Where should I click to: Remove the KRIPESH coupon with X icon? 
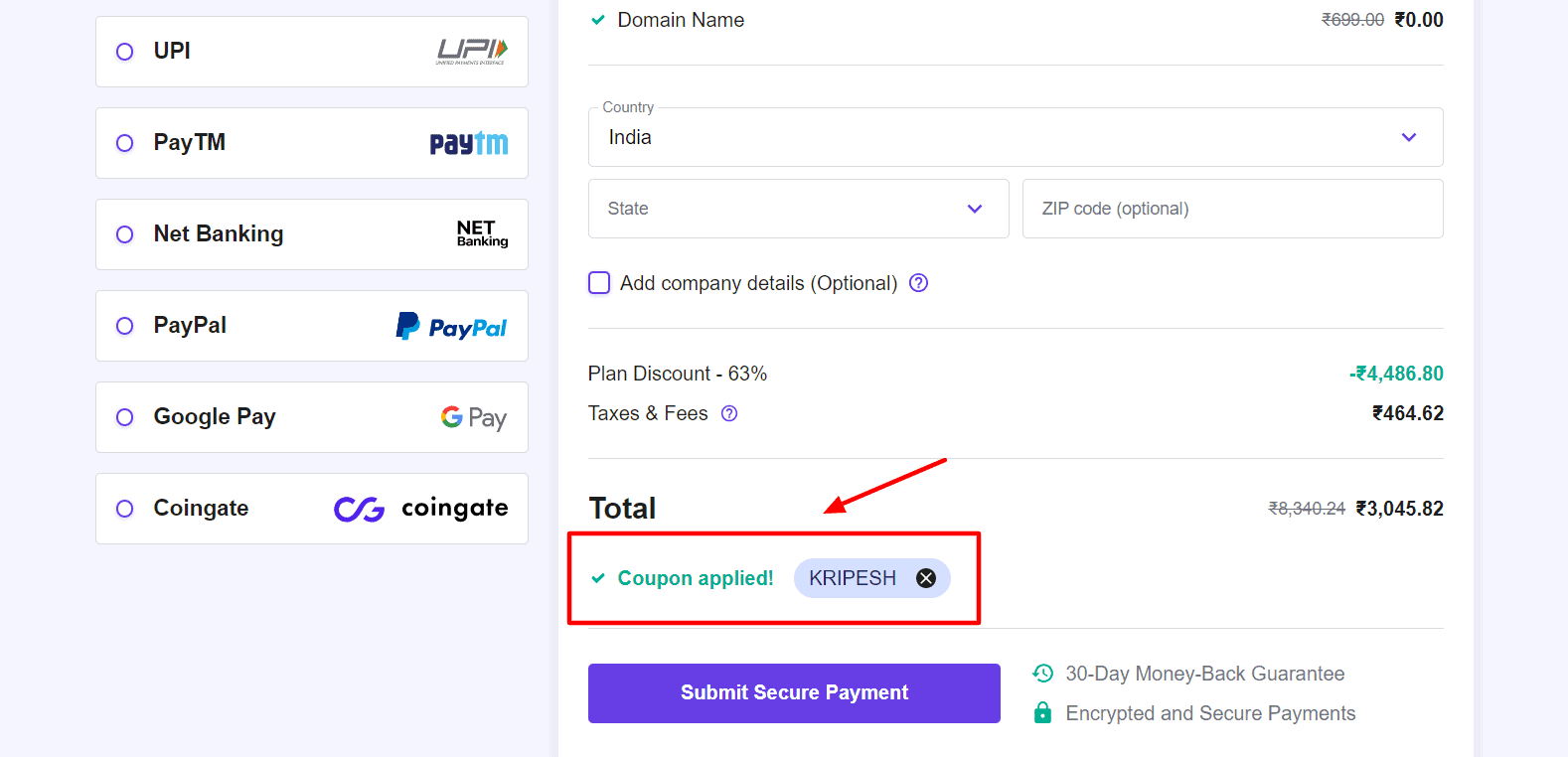(x=925, y=578)
